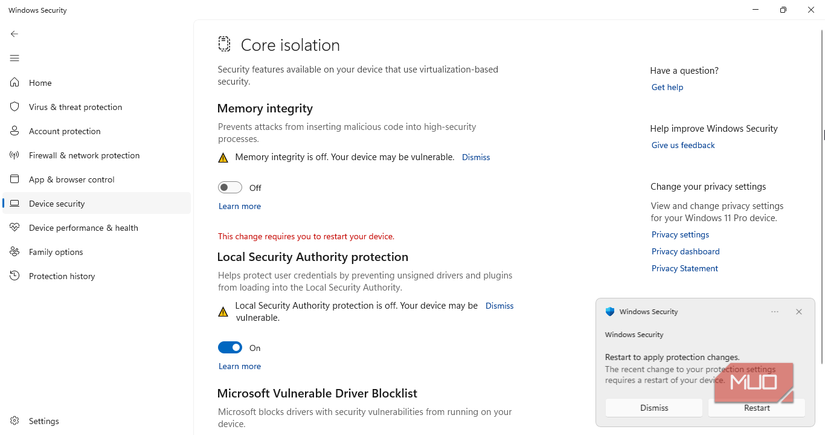825x435 pixels.
Task: Click Learn more under Memory integrity
Action: click(x=239, y=206)
